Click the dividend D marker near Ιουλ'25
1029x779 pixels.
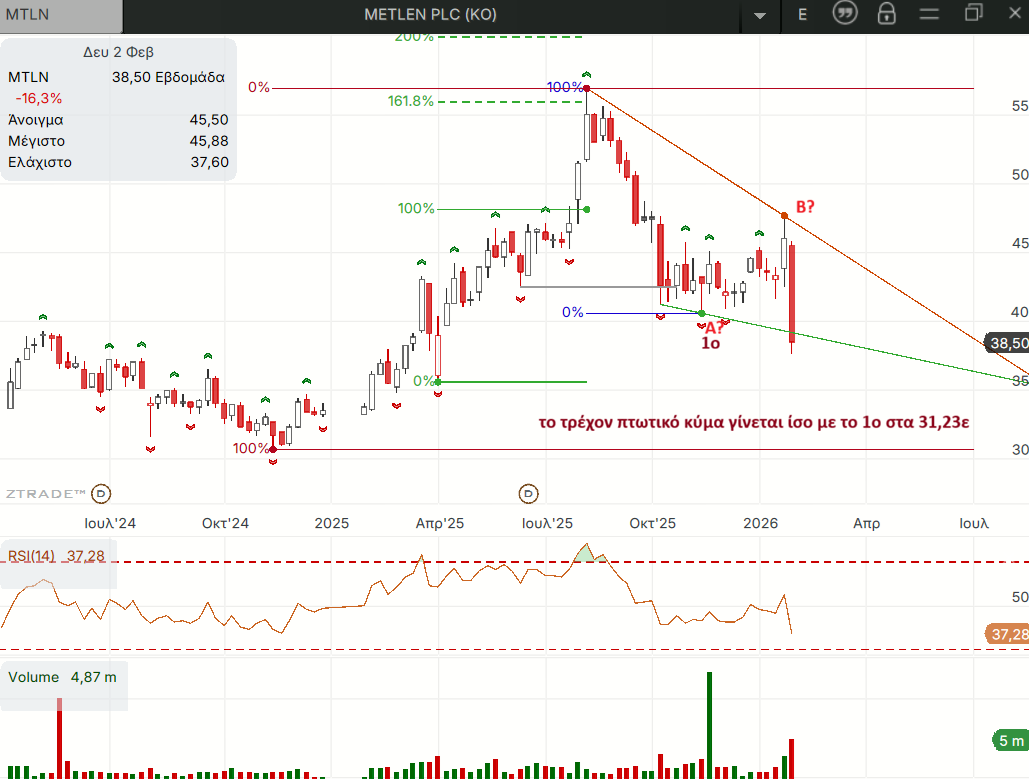coord(528,493)
